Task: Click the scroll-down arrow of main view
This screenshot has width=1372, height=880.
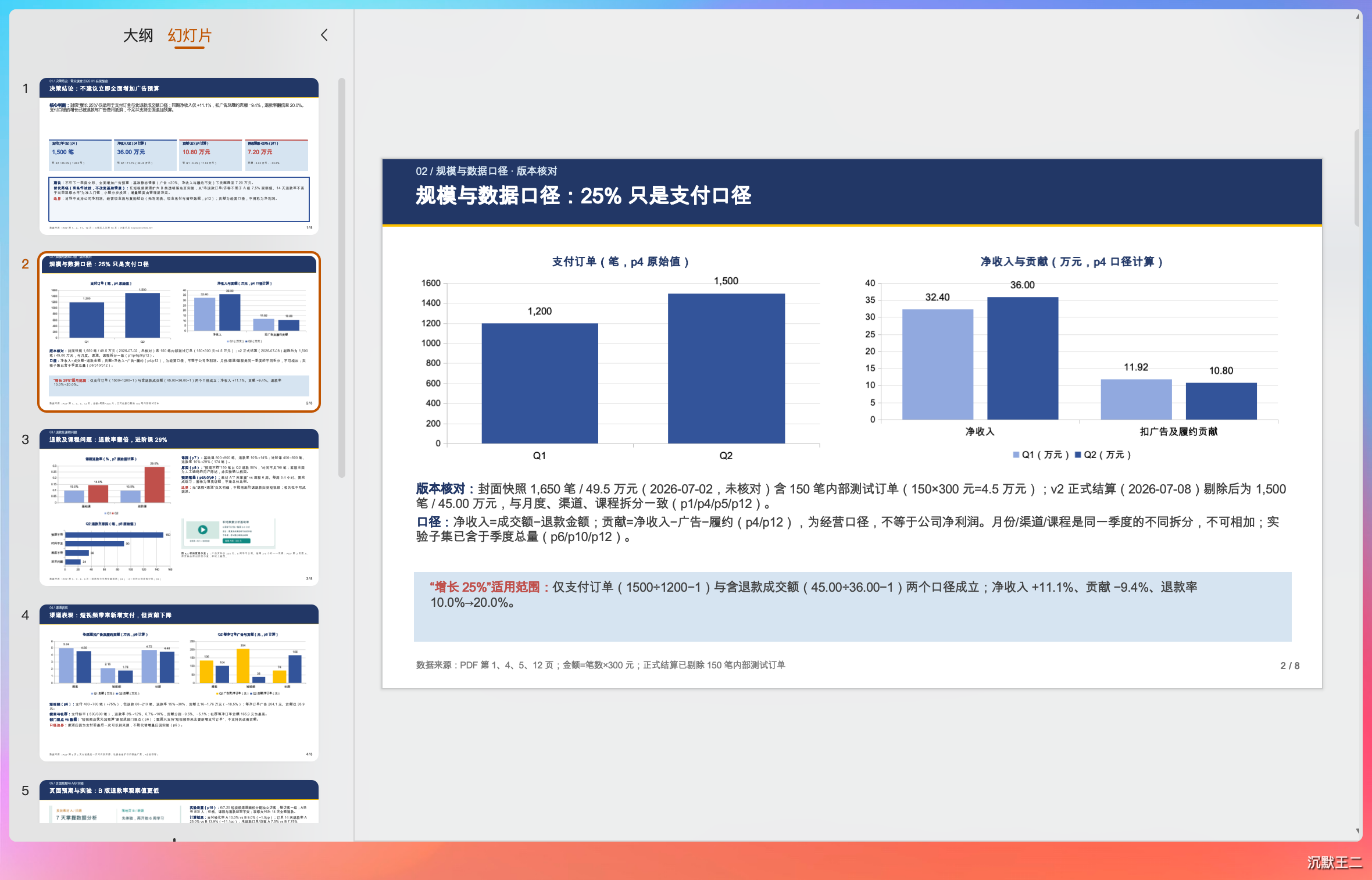Action: (1357, 831)
